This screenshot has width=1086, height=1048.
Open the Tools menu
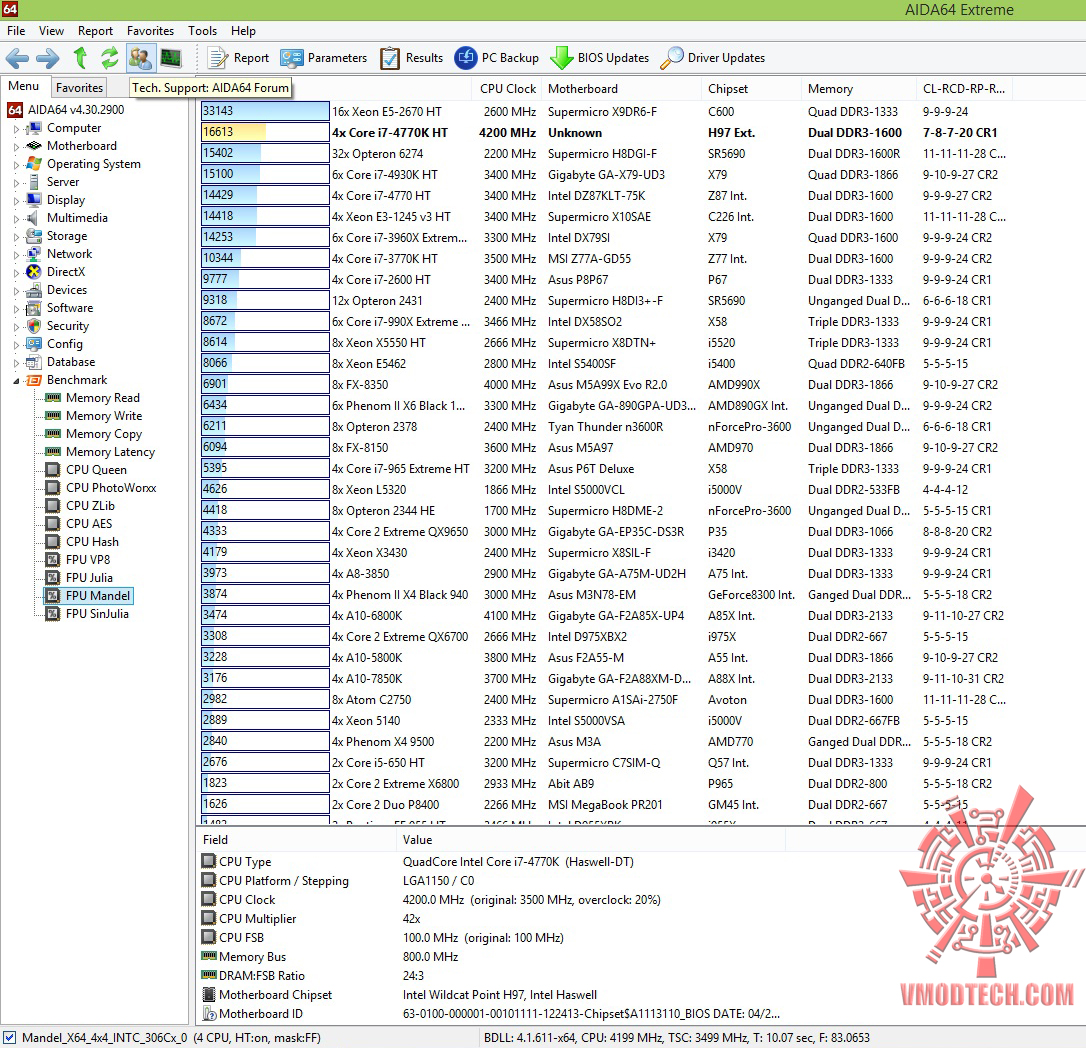202,30
